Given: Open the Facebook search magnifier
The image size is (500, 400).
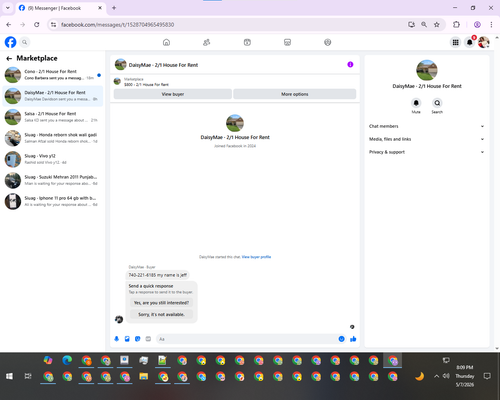Looking at the screenshot, I should point(24,42).
